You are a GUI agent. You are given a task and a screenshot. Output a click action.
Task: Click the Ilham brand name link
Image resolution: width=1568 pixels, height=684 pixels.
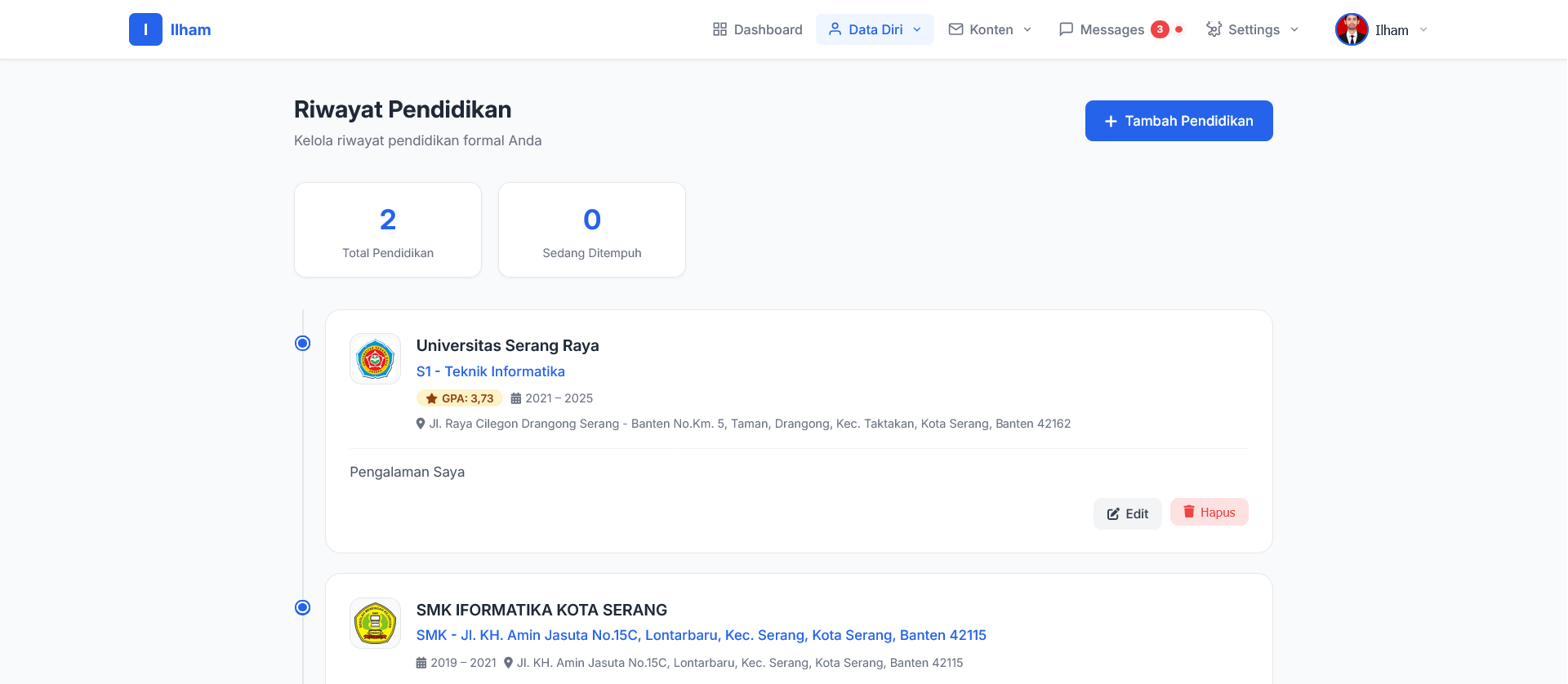tap(190, 29)
